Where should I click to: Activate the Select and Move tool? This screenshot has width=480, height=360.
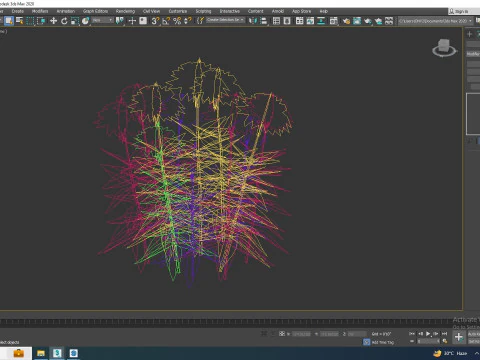53,21
